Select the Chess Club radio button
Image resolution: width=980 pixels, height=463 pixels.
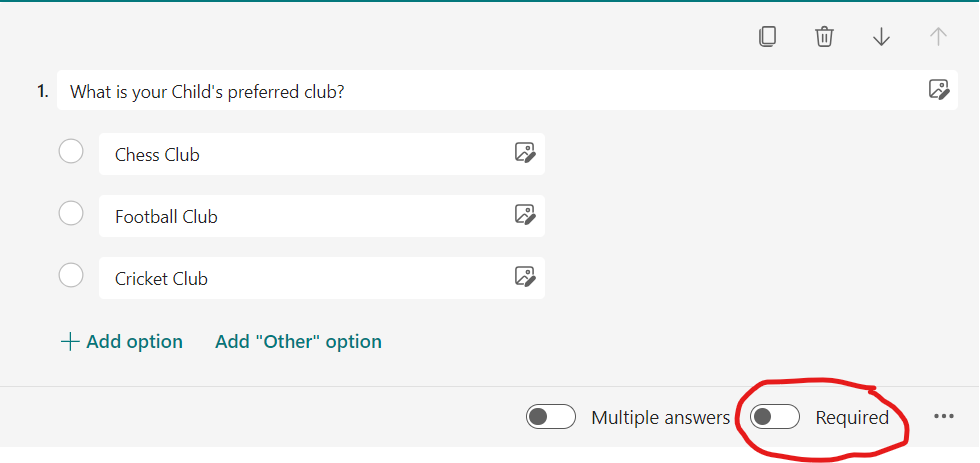point(71,152)
